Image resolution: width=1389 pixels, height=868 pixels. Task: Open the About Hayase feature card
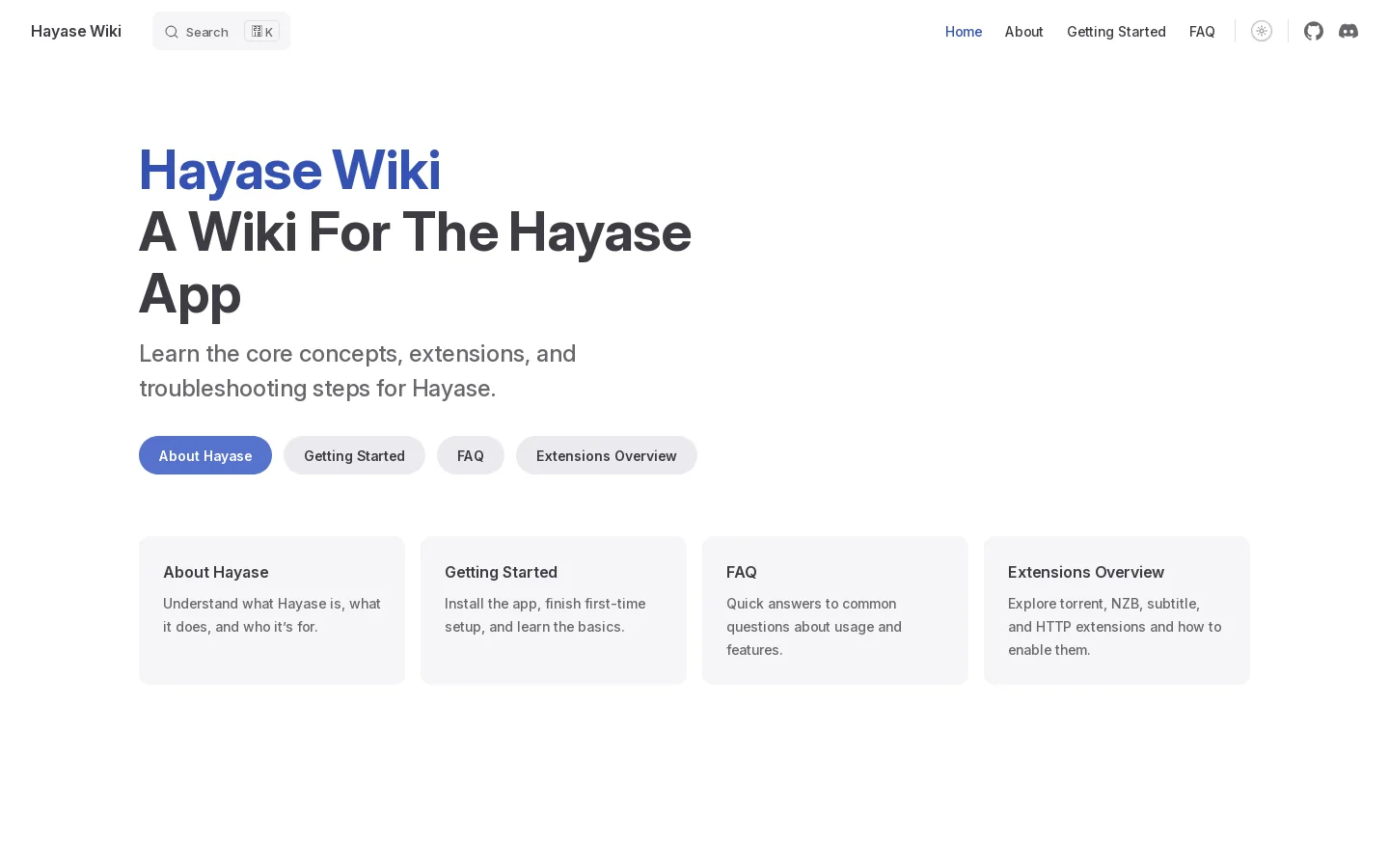(272, 610)
